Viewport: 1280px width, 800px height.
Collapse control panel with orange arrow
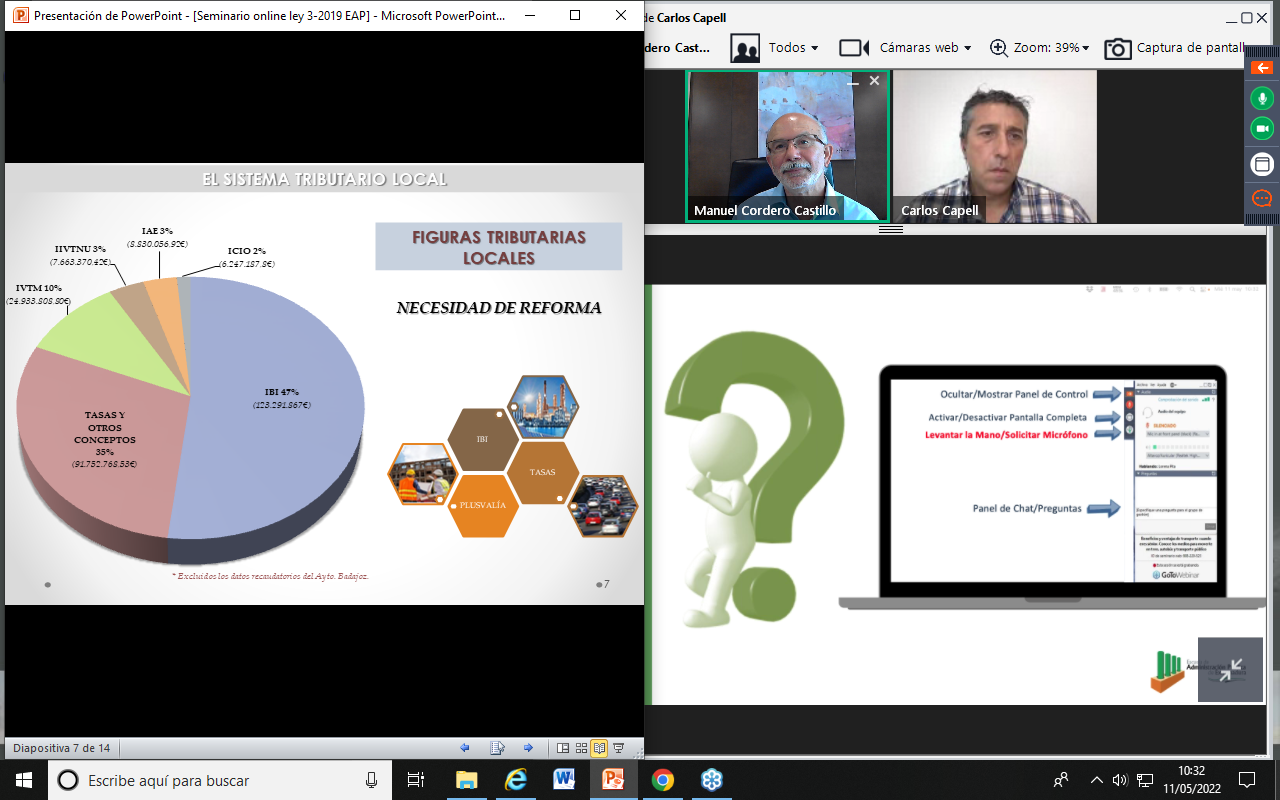pos(1262,68)
